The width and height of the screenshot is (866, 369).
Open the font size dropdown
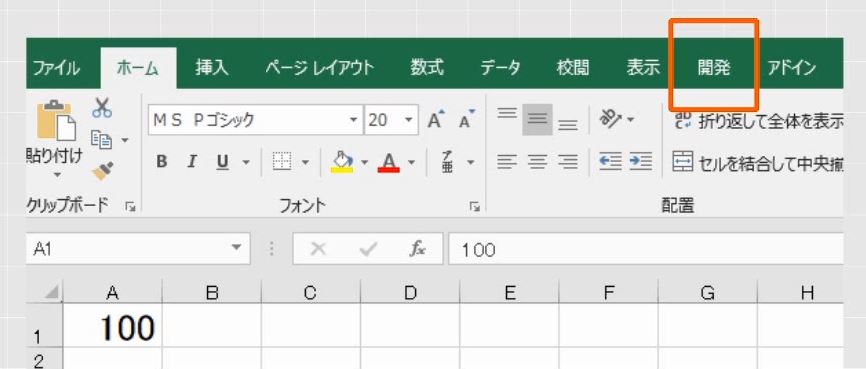pyautogui.click(x=408, y=120)
